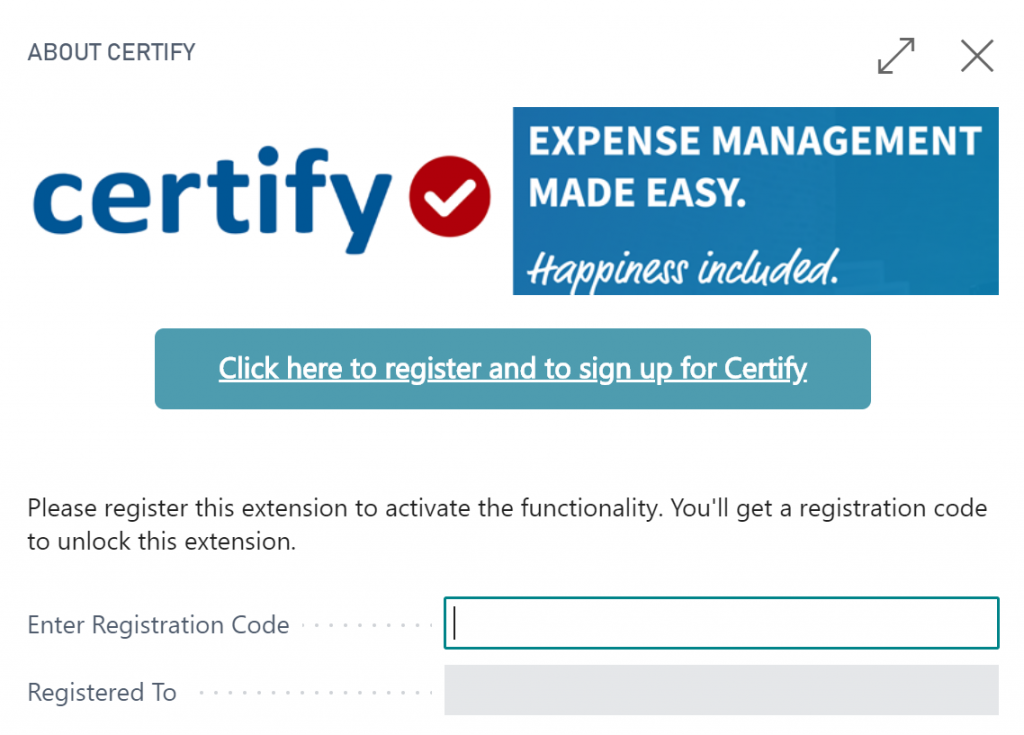The width and height of the screenshot is (1024, 735).
Task: Click inside the highlighted registration code field
Action: [x=720, y=623]
